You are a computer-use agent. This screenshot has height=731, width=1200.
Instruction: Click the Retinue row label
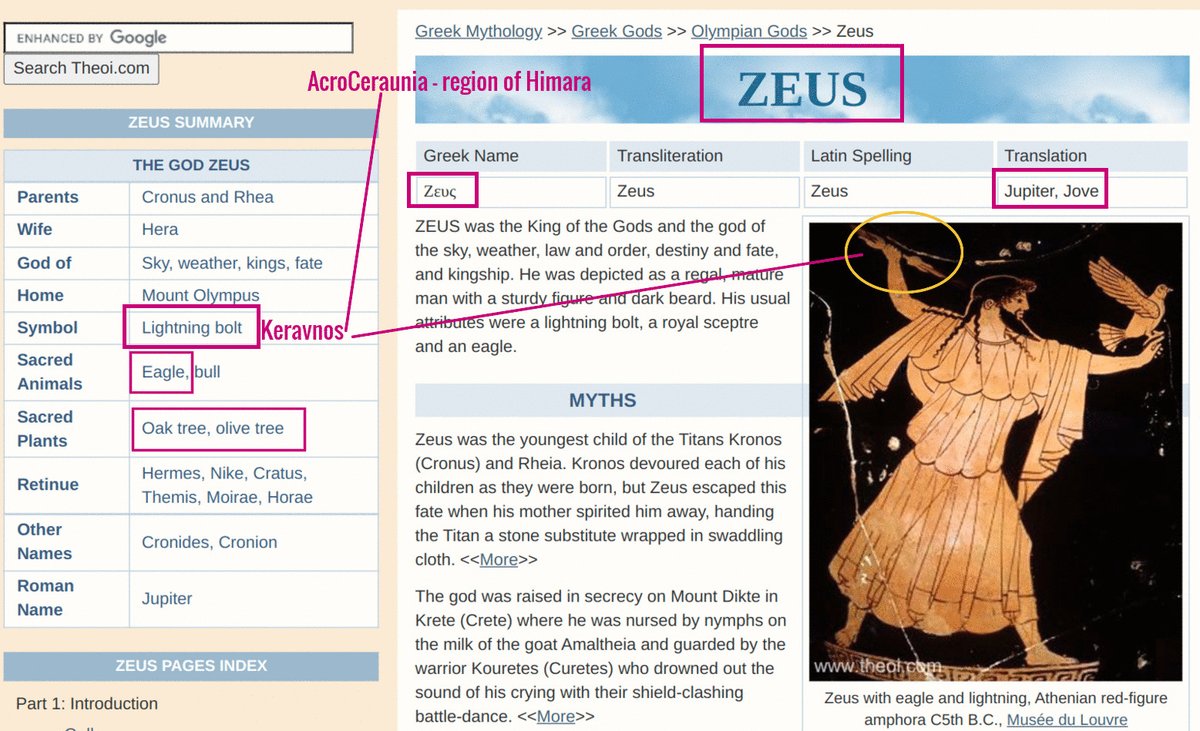(x=67, y=485)
